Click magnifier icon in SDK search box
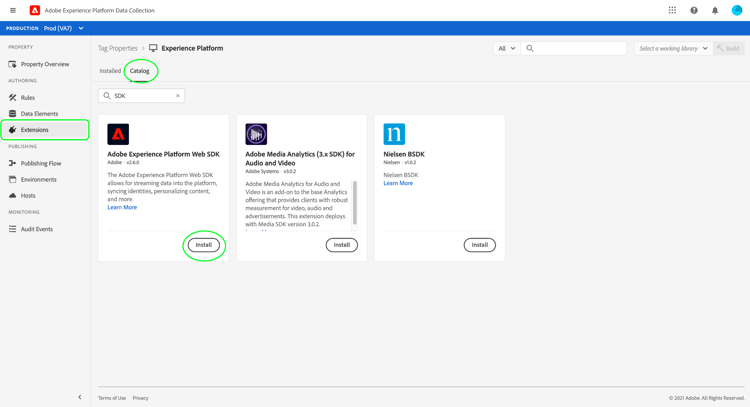 [107, 96]
